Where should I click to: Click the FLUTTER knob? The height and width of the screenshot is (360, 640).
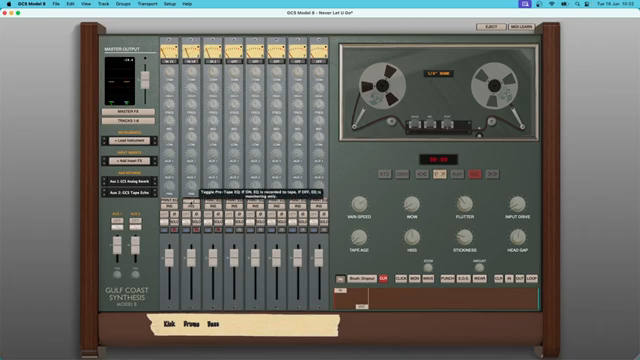click(464, 204)
